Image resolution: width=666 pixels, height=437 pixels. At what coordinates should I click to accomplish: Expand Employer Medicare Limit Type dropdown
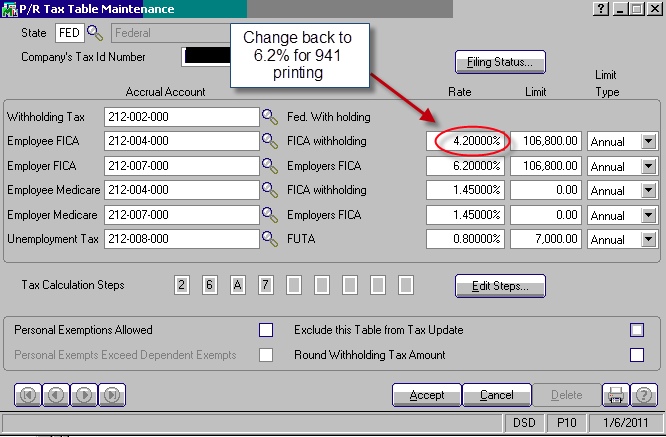[x=649, y=215]
